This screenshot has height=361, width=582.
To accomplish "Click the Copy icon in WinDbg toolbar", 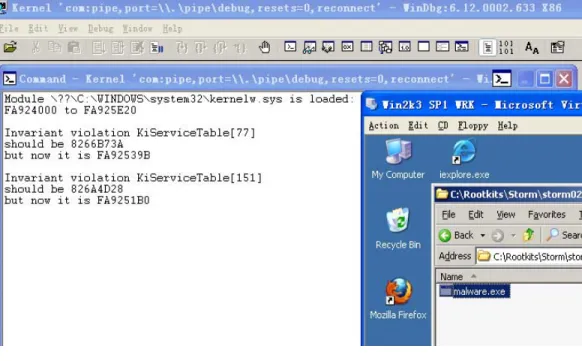I will (x=55, y=47).
